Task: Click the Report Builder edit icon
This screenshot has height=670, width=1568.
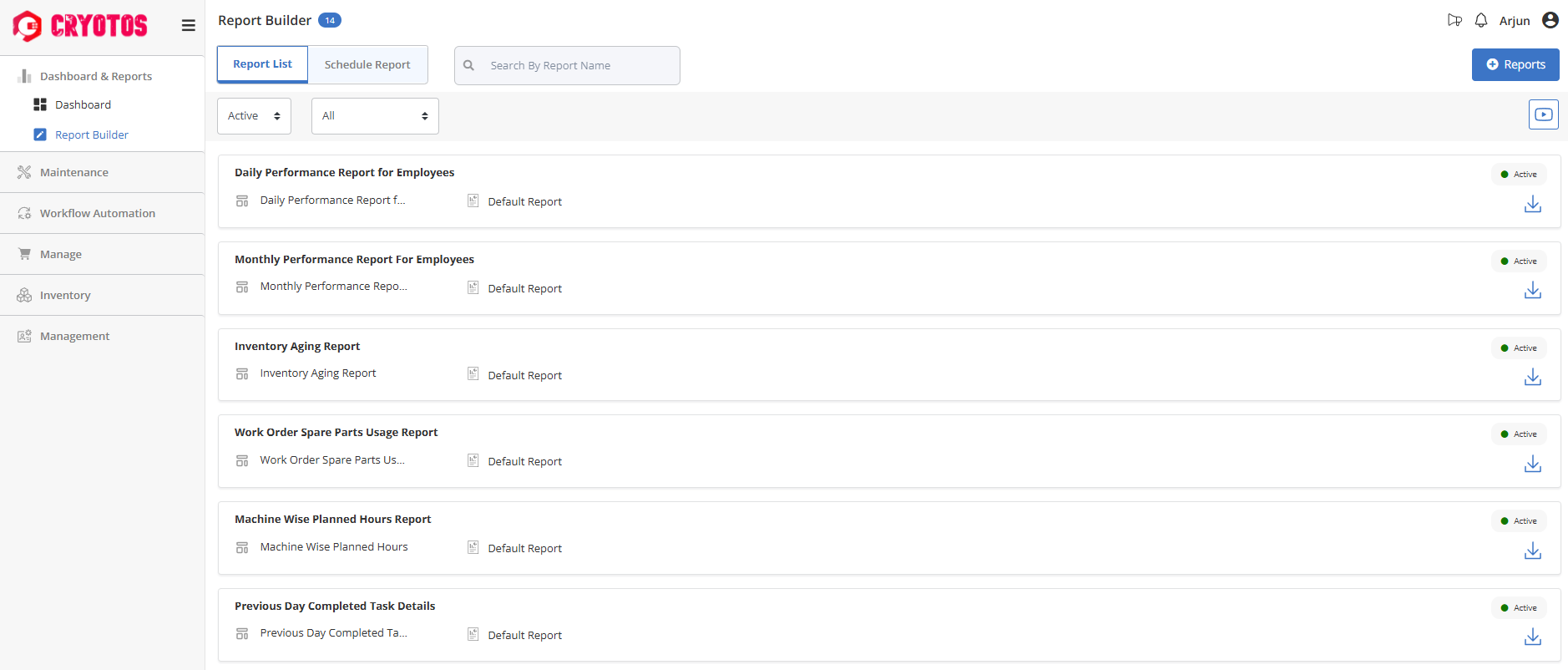Action: 40,135
